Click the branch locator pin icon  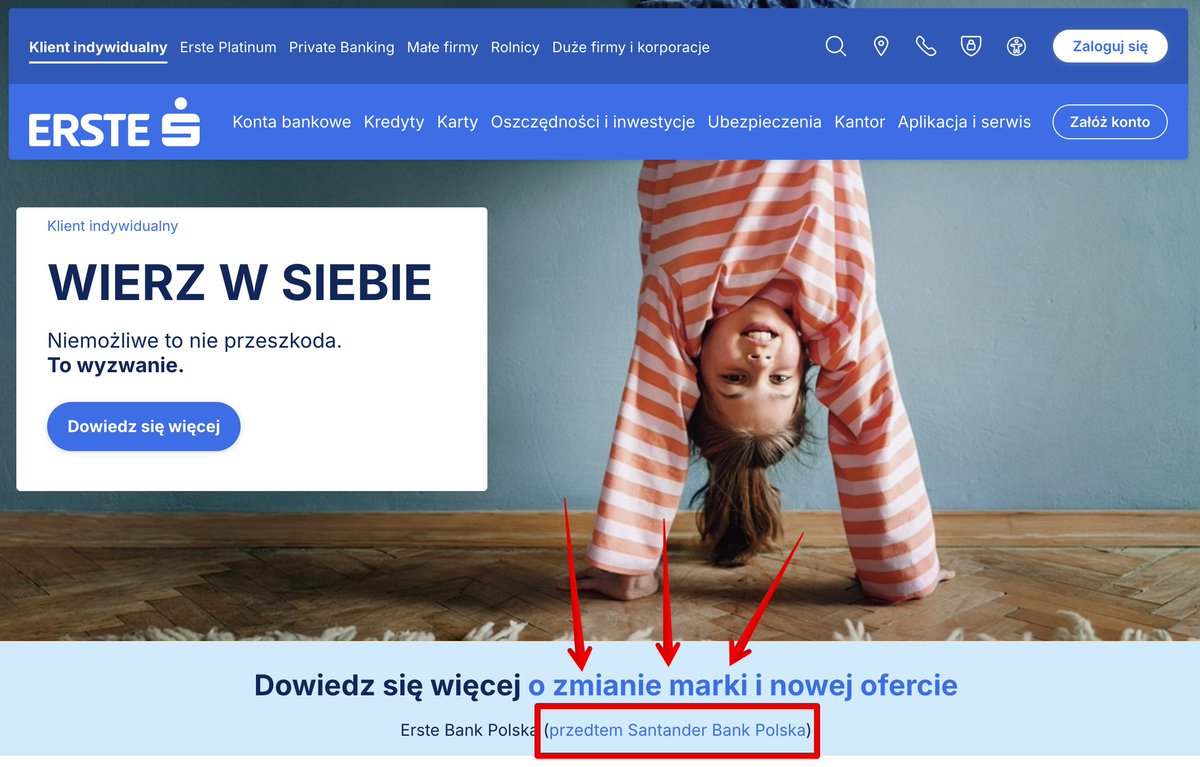pos(881,46)
